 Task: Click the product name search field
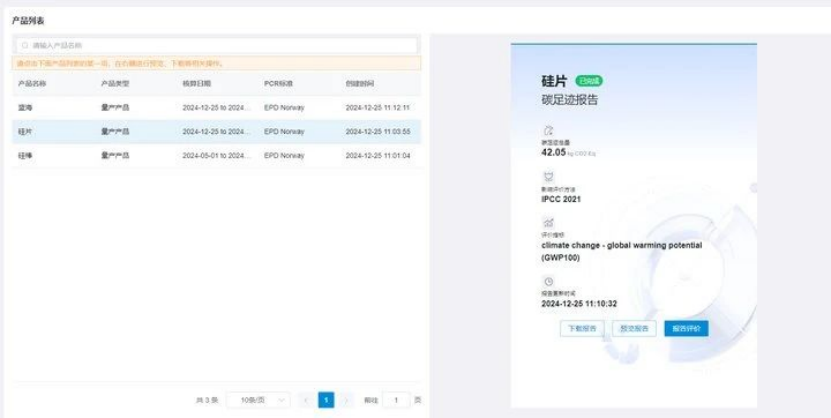click(220, 46)
